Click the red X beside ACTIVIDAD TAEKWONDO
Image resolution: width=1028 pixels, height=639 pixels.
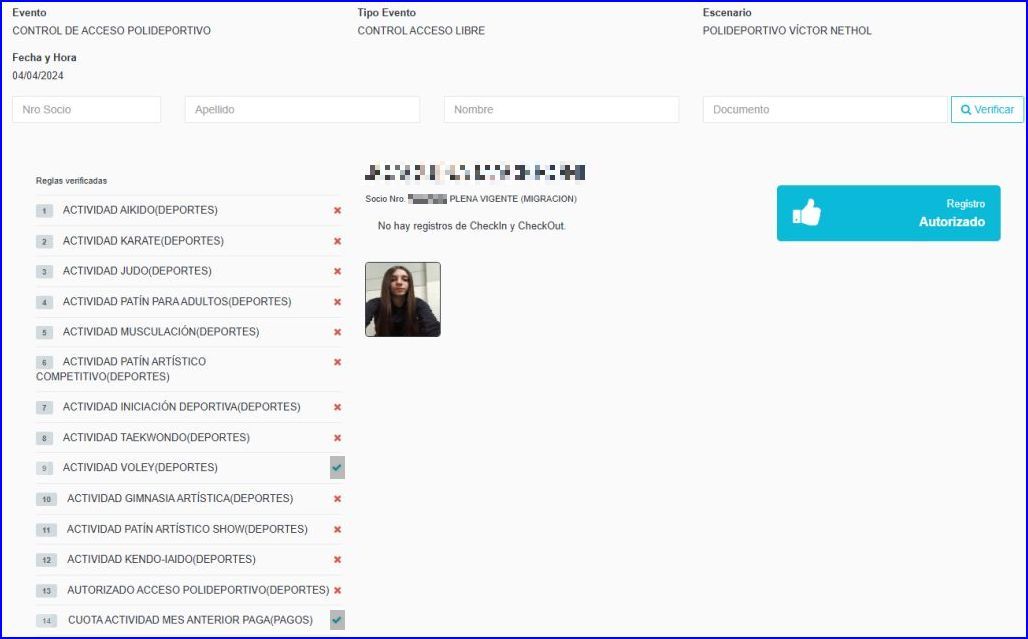click(x=338, y=438)
